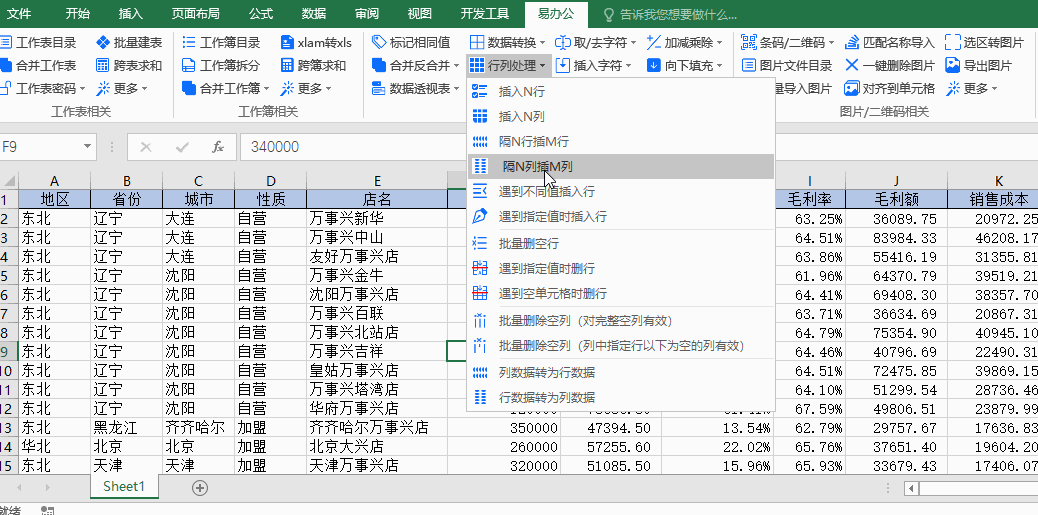Click 匹配名称导入 tool
1038x515 pixels.
click(890, 42)
